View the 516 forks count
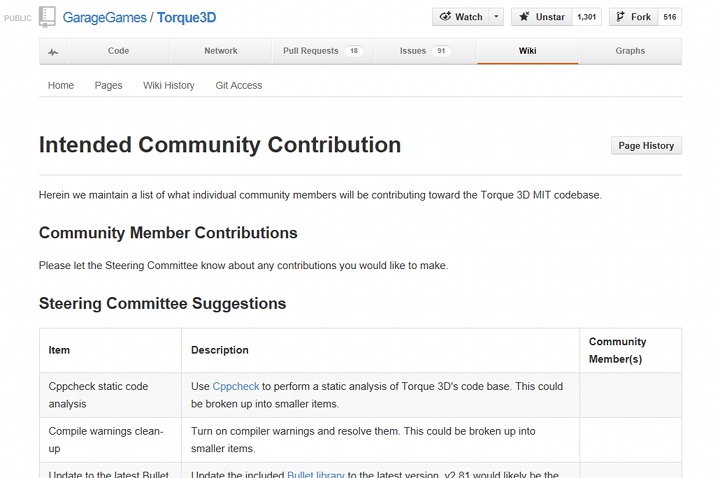Screen dimensions: 720x478 [669, 17]
